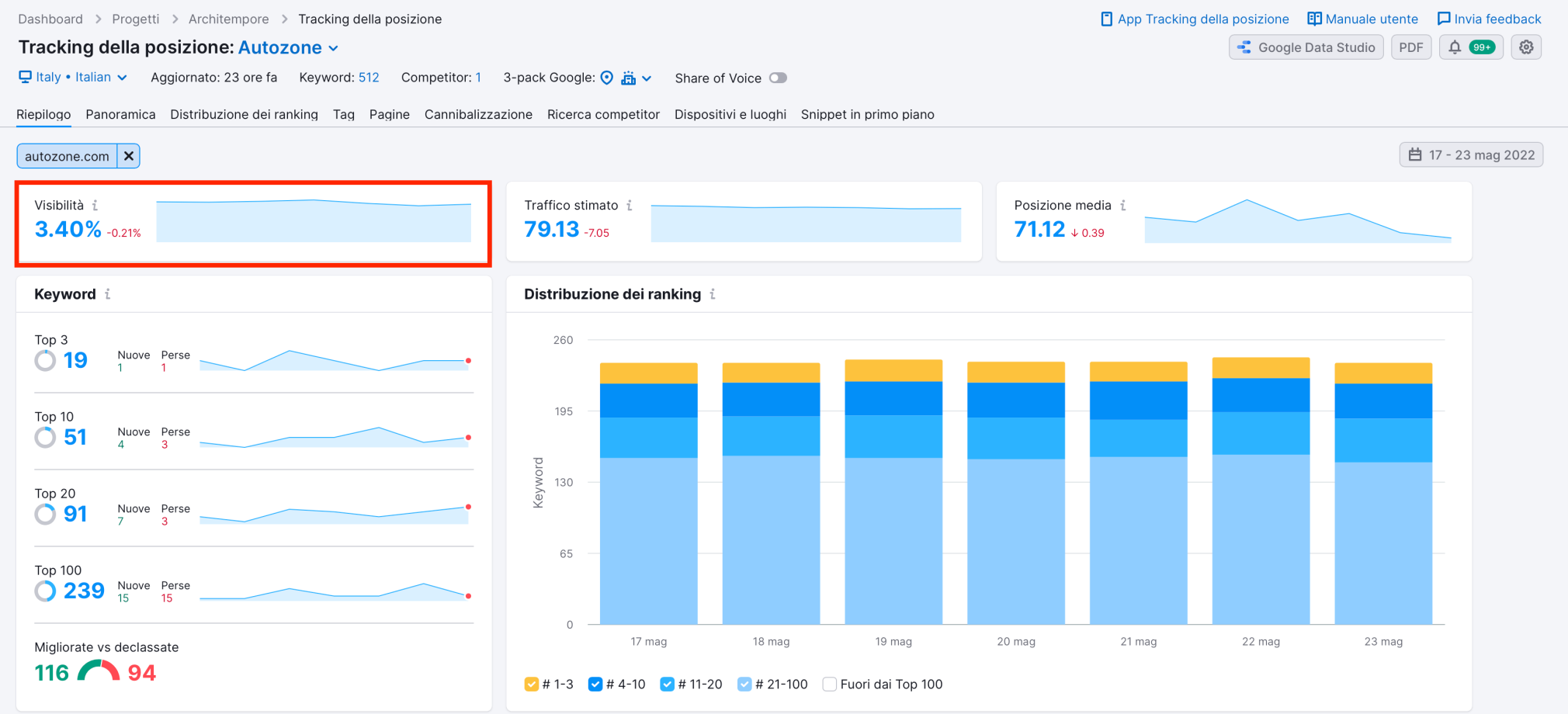This screenshot has width=1568, height=714.
Task: Click the 3-pack Google building icon
Action: click(628, 78)
